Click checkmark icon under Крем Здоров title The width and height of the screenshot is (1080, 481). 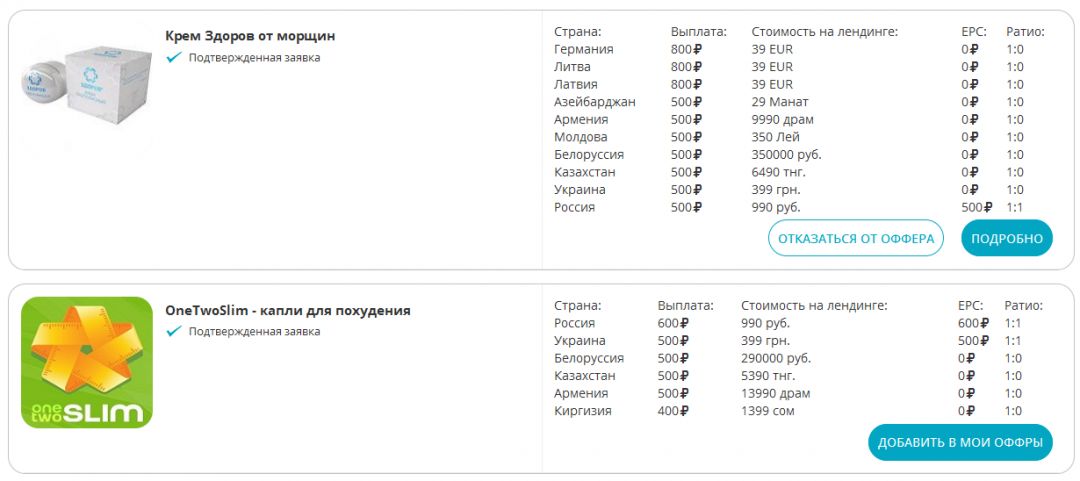(x=174, y=58)
